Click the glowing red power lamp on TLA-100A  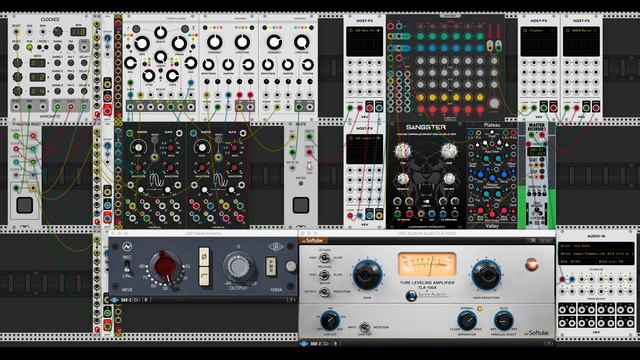click(531, 265)
